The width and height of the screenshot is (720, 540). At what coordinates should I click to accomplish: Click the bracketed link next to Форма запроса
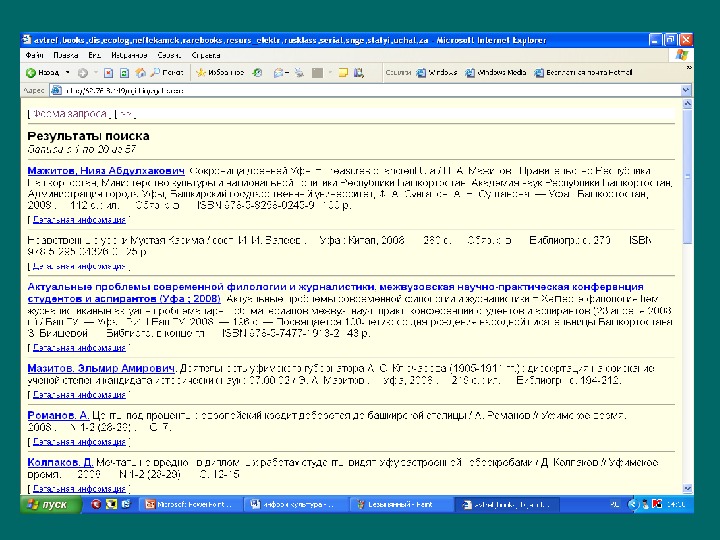click(125, 114)
